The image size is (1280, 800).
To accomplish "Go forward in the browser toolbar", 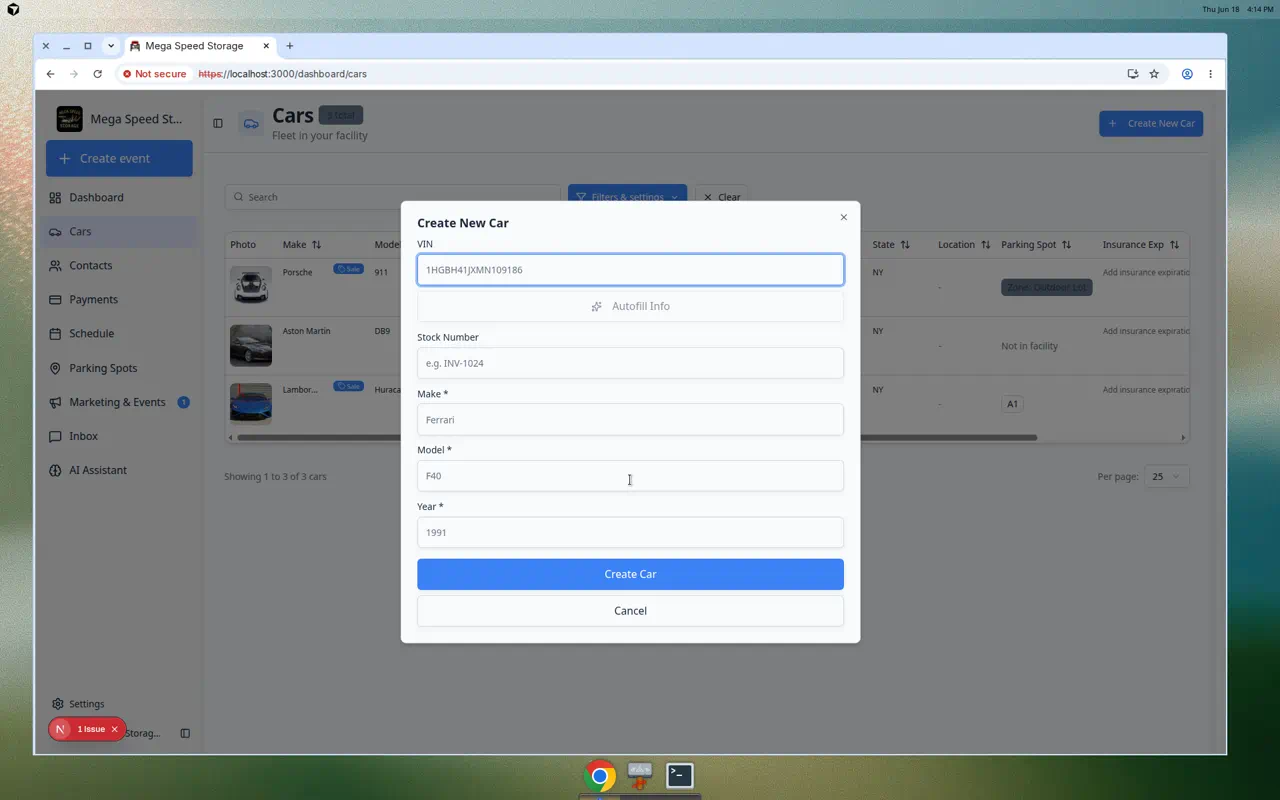I will 74,74.
